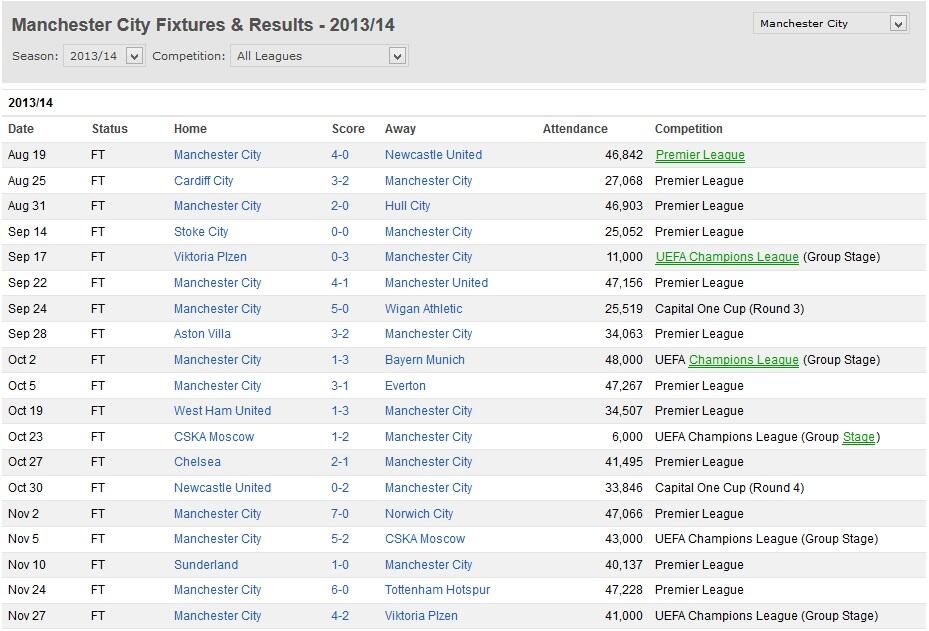Open the Season 2013/14 dropdown
The width and height of the screenshot is (929, 631).
(104, 56)
